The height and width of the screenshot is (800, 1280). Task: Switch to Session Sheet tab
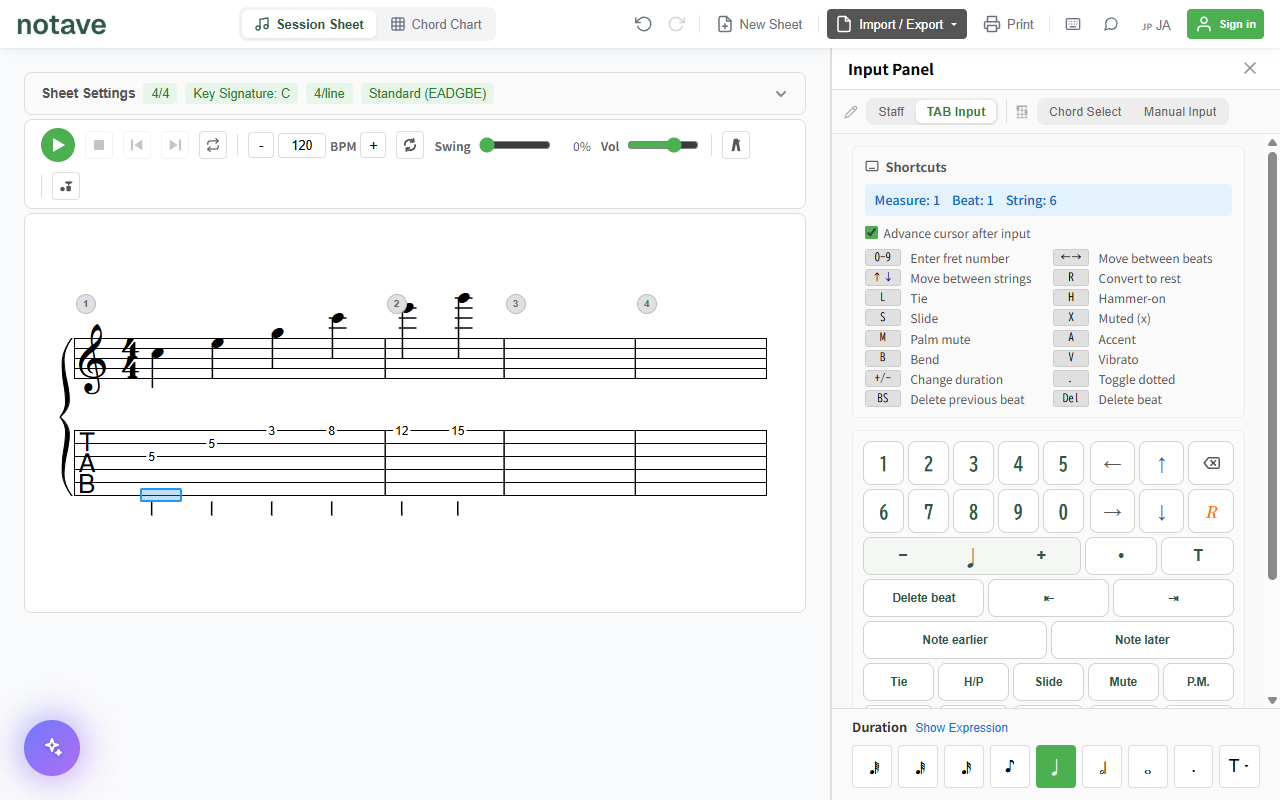point(310,24)
